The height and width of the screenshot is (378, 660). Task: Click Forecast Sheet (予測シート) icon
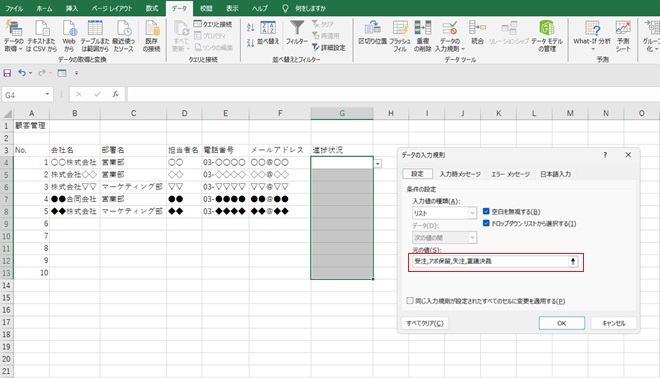623,36
